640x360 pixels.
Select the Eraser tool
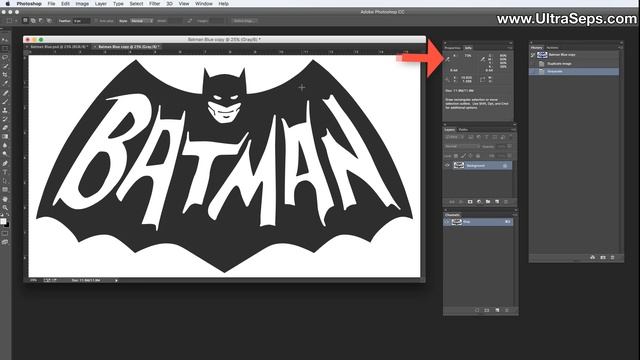(5, 128)
